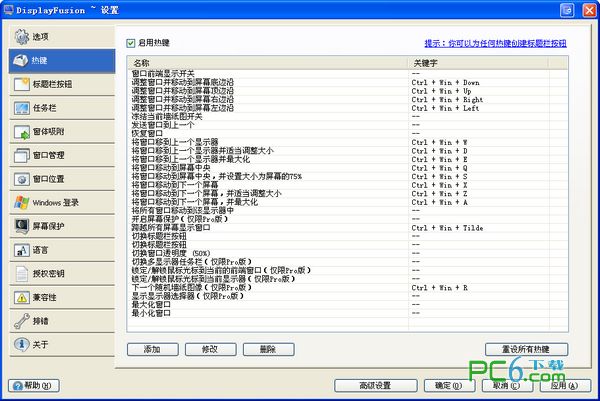Screen dimensions: 600x401
Task: Click the 重设所有热键 button
Action: tap(527, 349)
